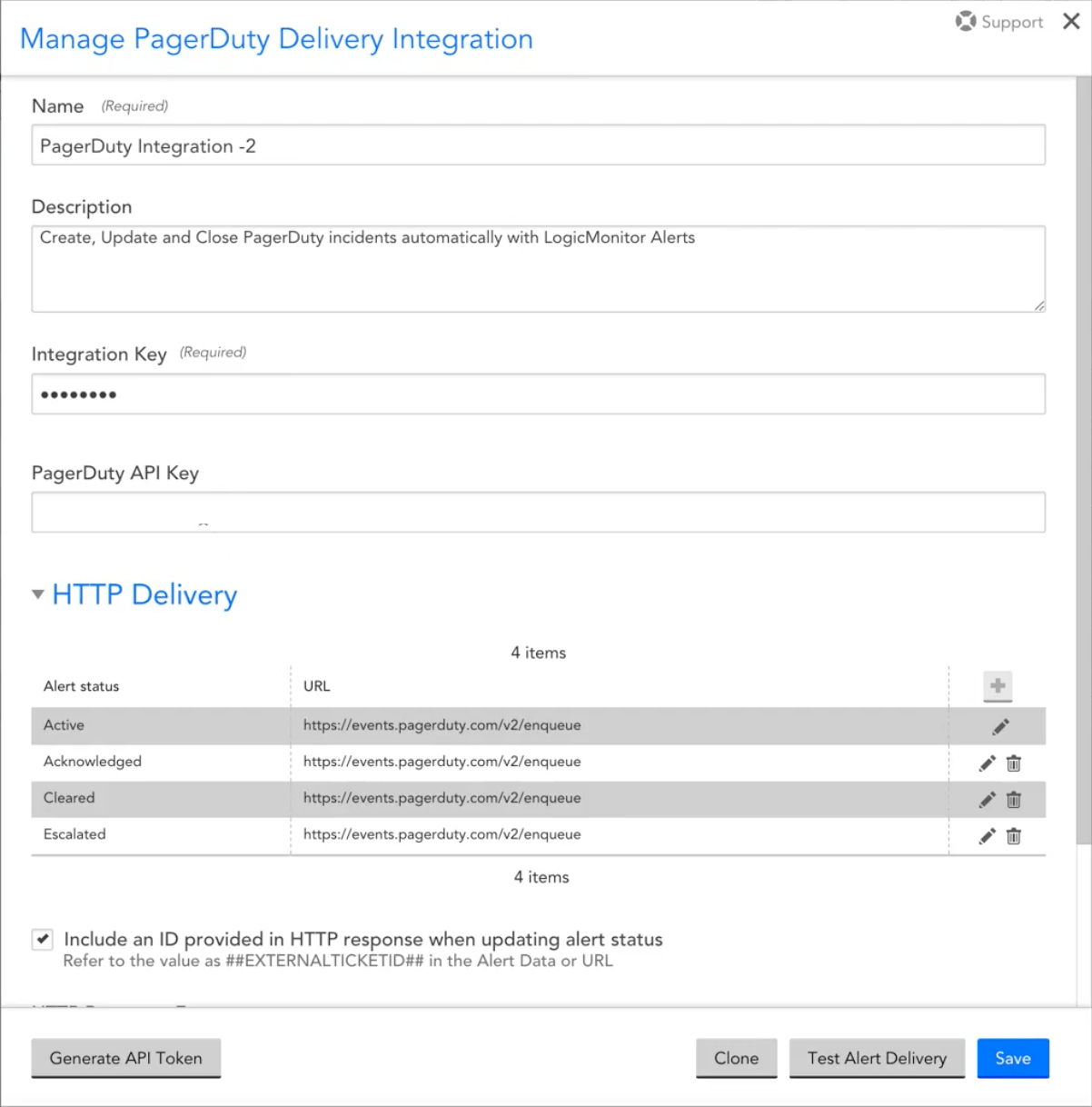Run Test Alert Delivery
This screenshot has height=1107, width=1092.
(876, 1058)
